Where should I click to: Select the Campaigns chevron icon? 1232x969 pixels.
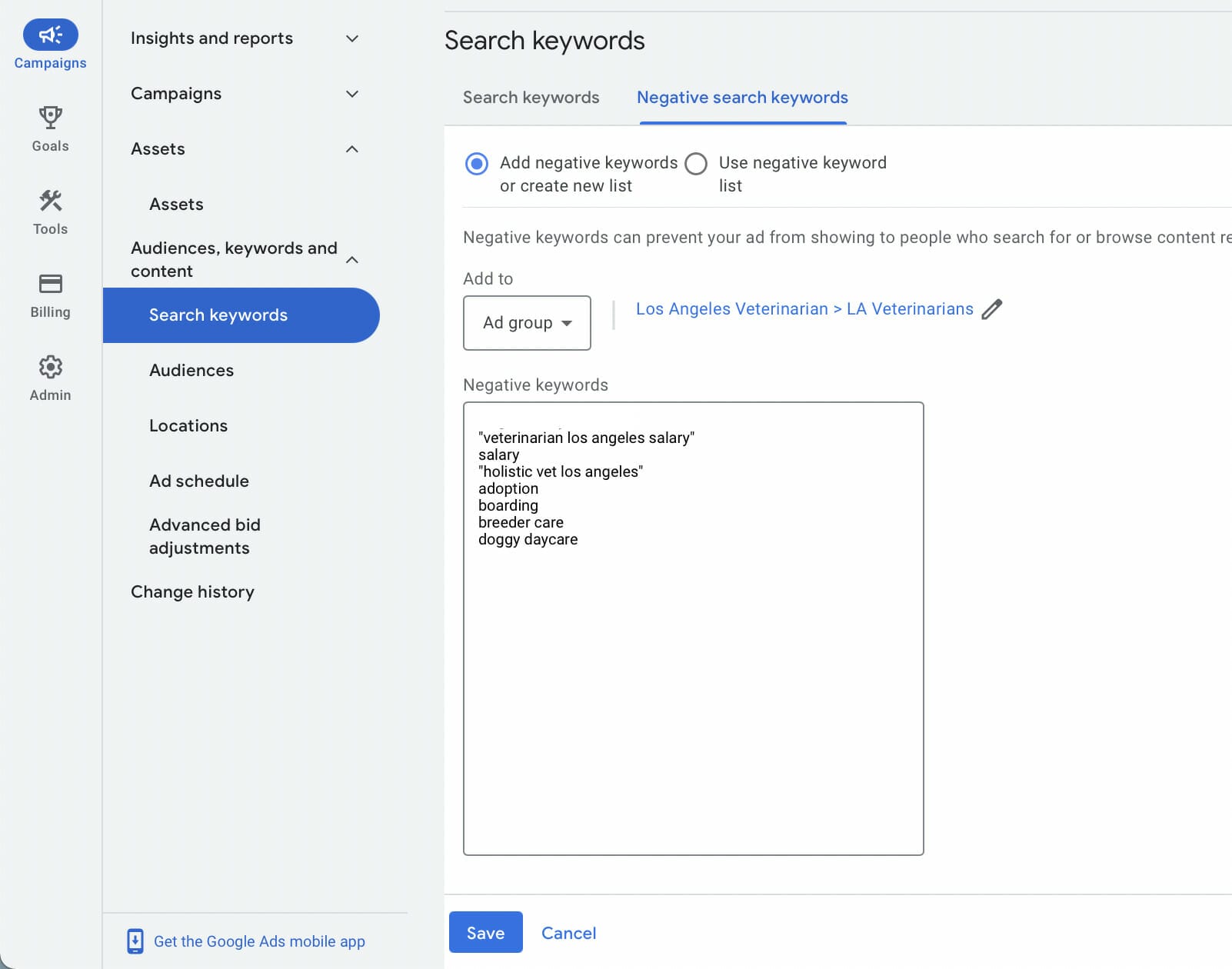point(352,94)
